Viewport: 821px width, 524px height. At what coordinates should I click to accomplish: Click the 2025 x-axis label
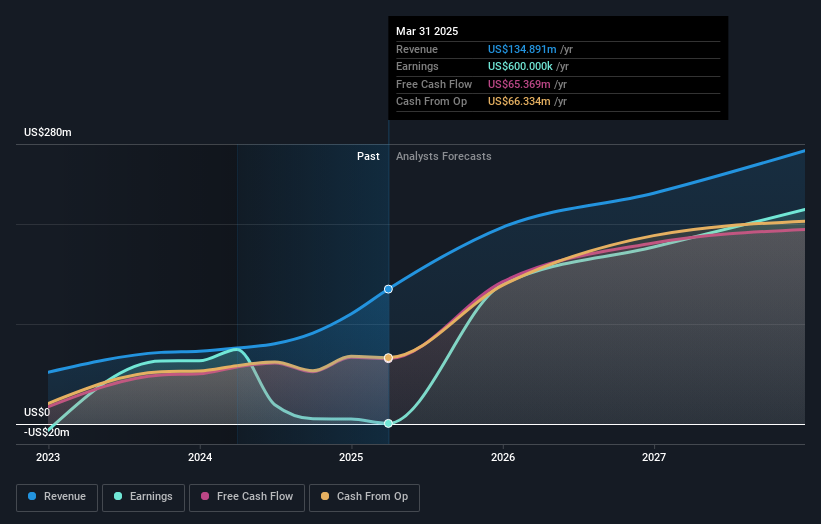coord(351,457)
